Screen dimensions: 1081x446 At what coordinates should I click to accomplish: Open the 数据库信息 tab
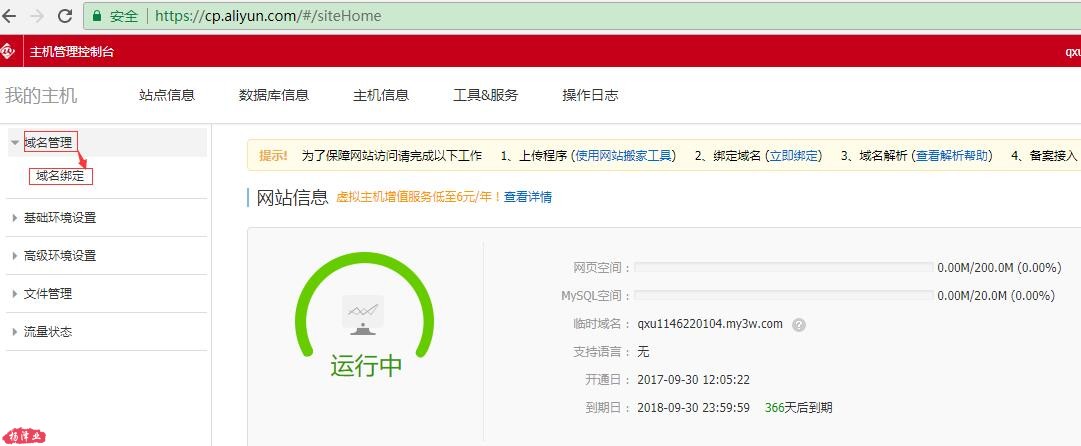click(x=274, y=96)
